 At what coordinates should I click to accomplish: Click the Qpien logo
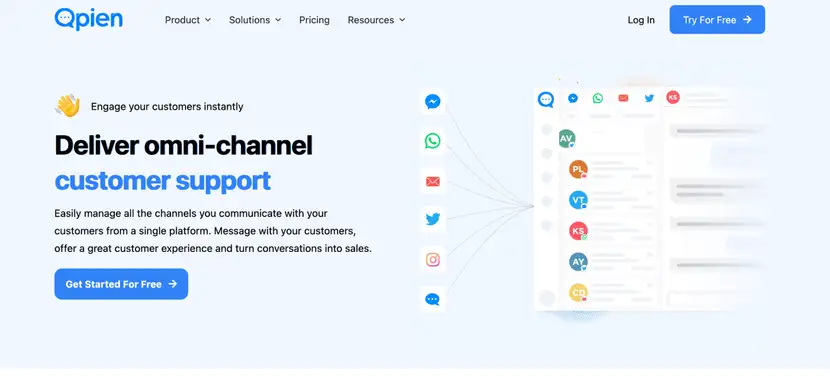pos(88,20)
